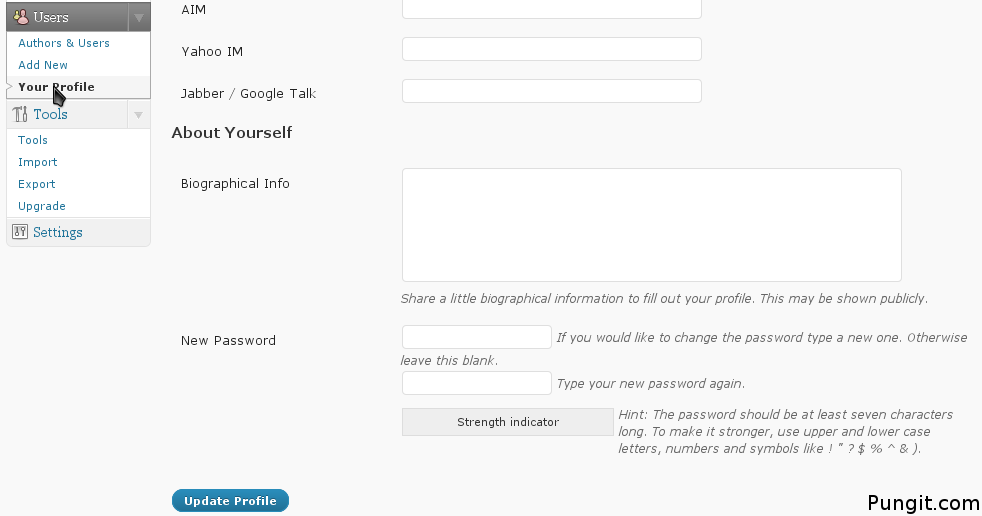This screenshot has width=982, height=516.
Task: Click the Tools wrench icon
Action: click(x=20, y=114)
